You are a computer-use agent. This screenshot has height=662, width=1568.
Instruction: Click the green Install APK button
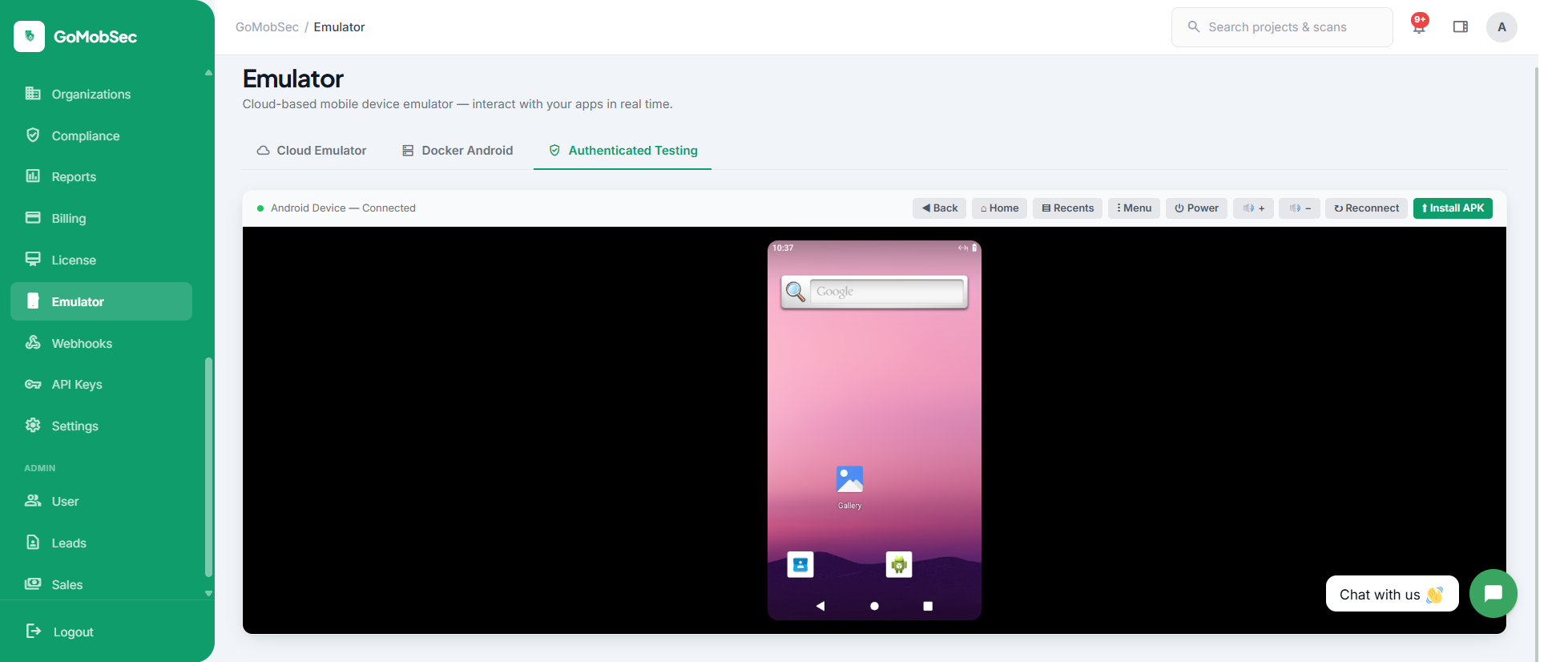click(x=1453, y=208)
